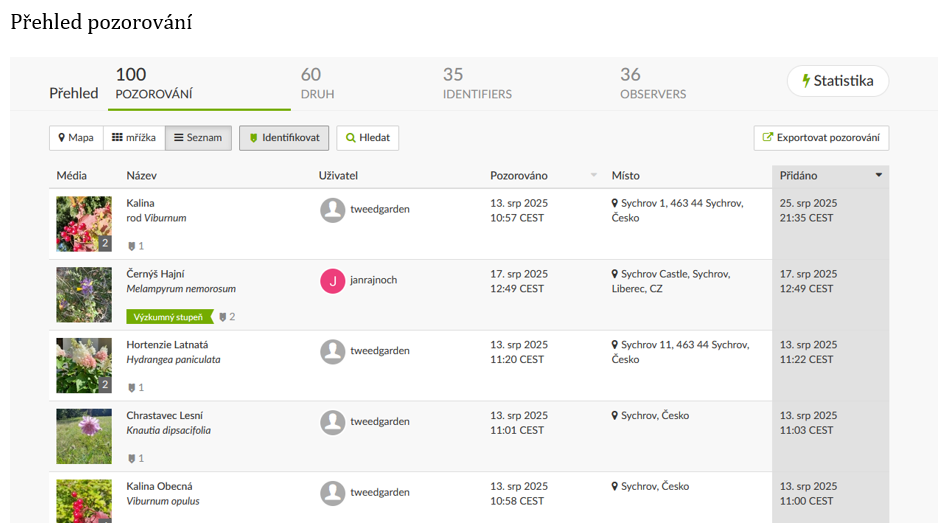Click location pin icon for Sychrov Castle
938x532 pixels.
615,275
